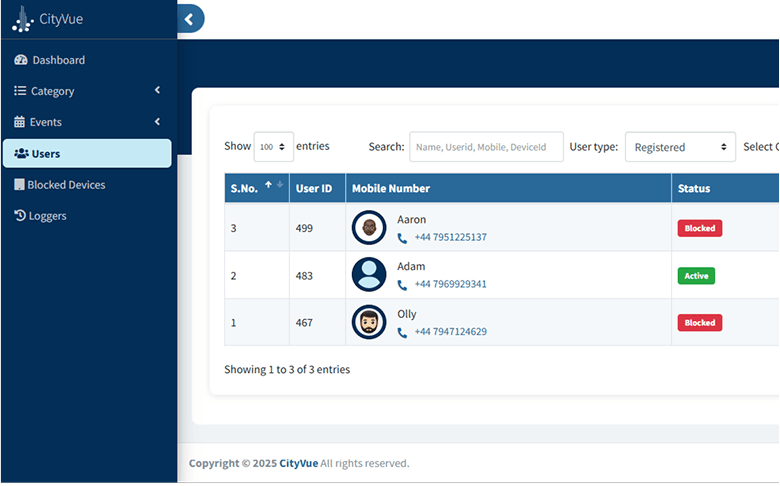Open the Users menu item
The height and width of the screenshot is (486, 780).
point(87,154)
